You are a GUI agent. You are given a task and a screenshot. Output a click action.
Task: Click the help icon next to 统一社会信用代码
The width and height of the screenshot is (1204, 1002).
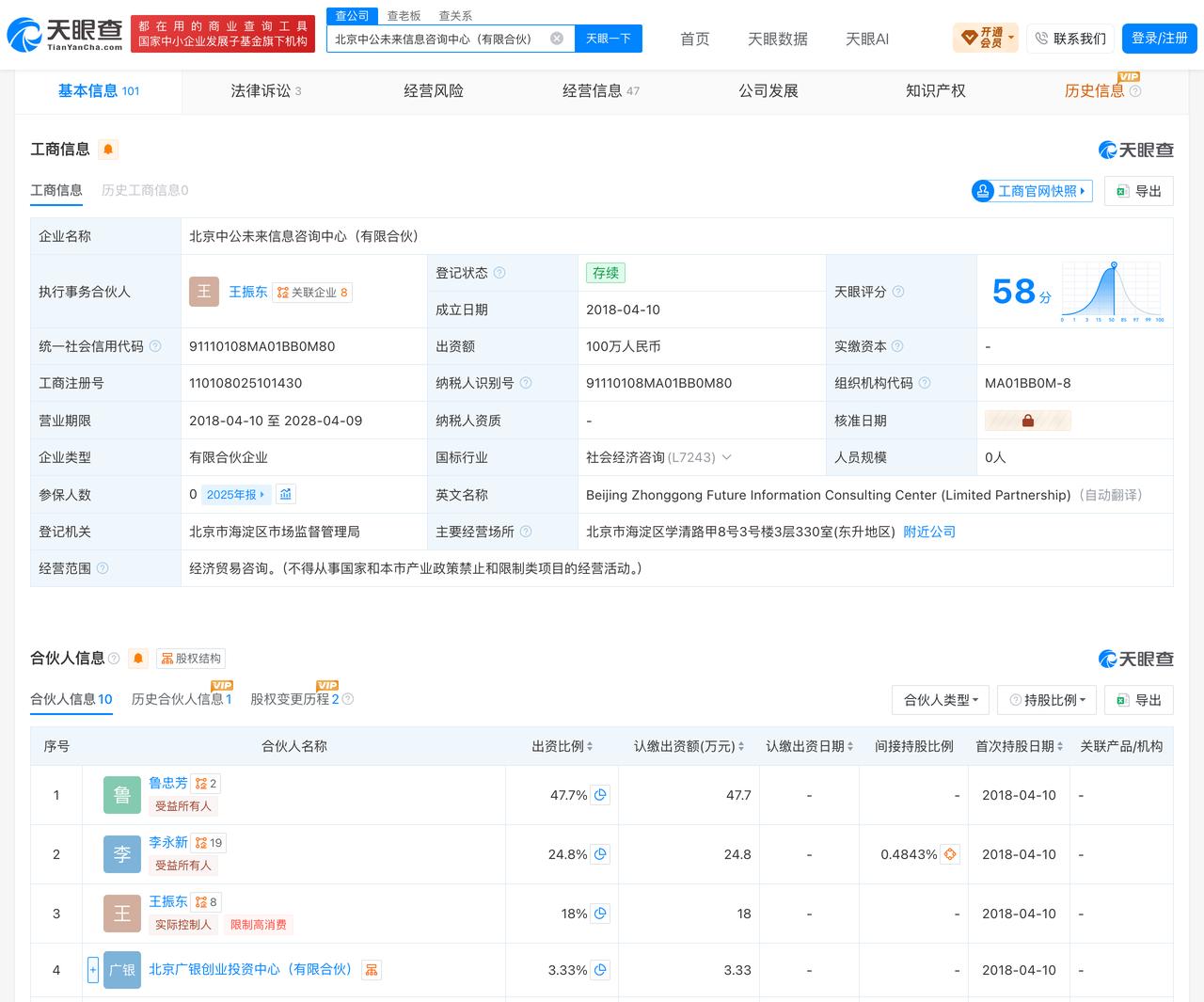pos(155,346)
